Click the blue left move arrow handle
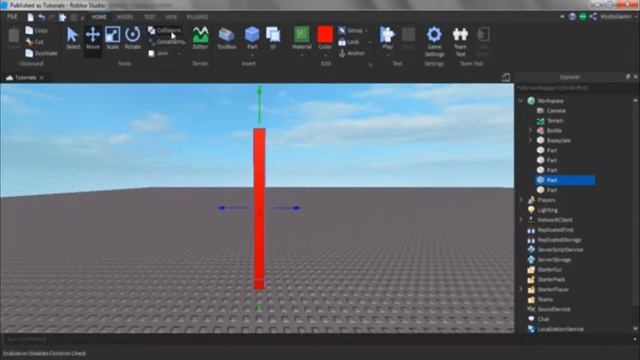Viewport: 640px width, 360px height. (x=233, y=208)
